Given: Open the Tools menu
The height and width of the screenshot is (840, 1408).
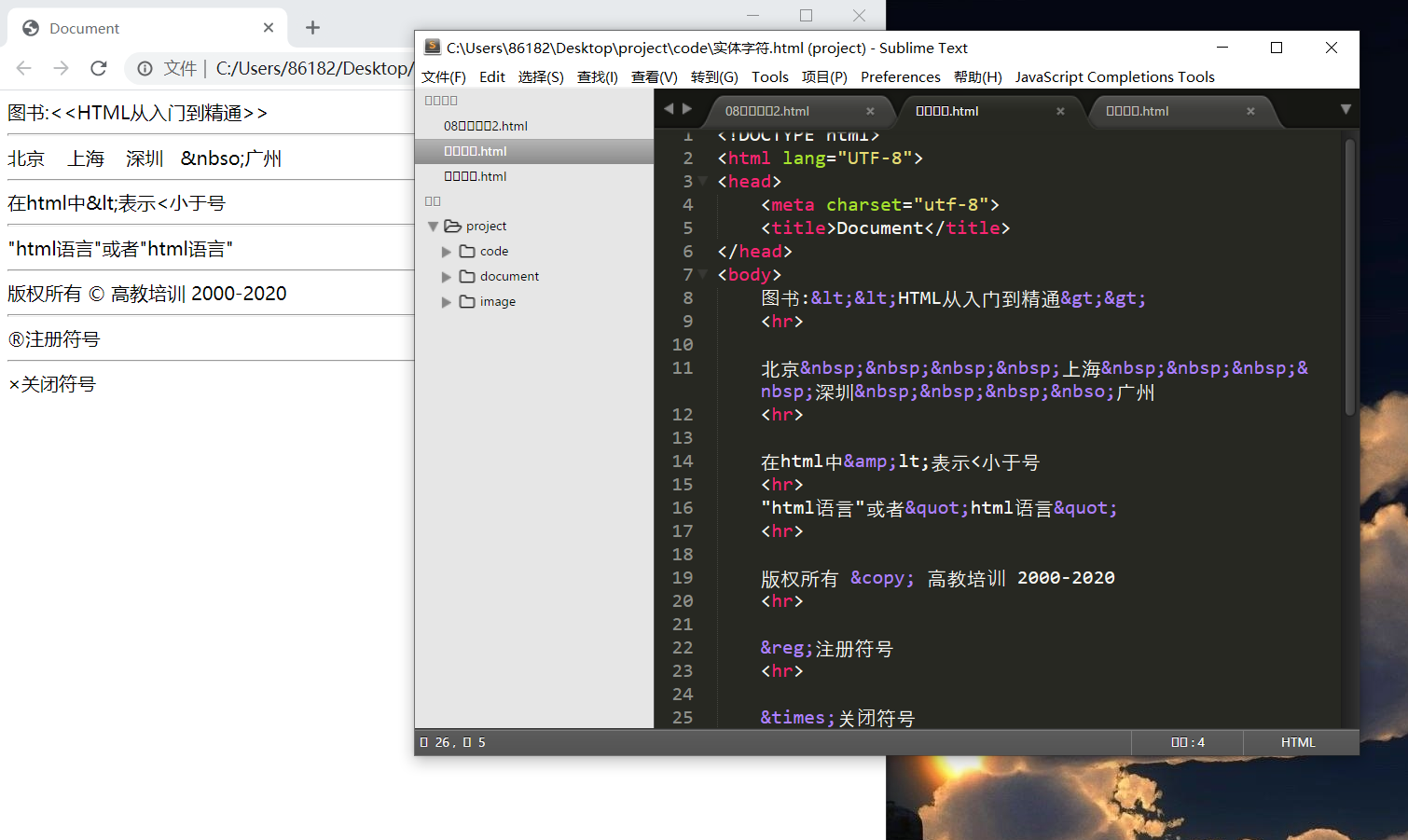Looking at the screenshot, I should pos(769,76).
